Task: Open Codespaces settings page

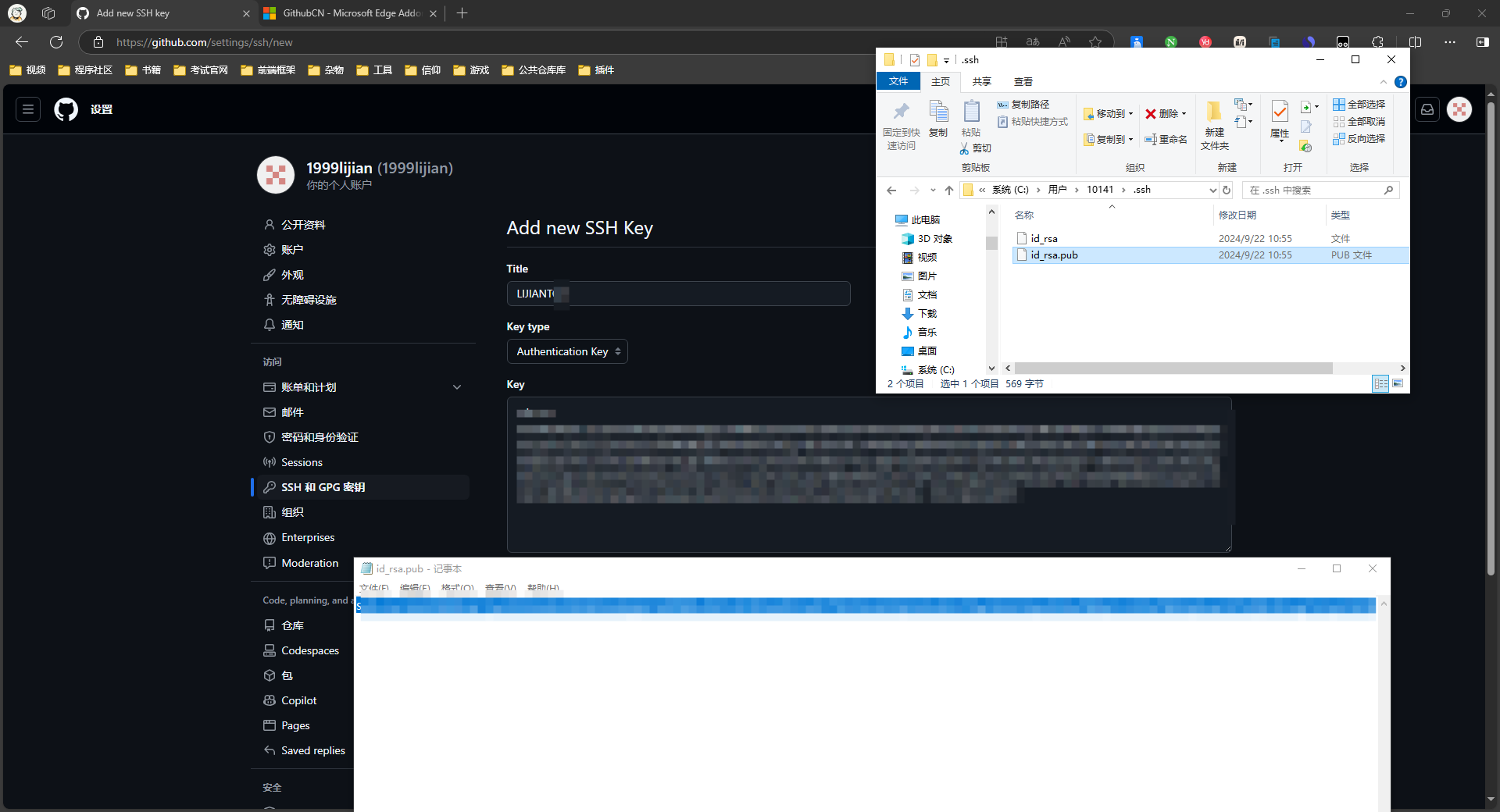Action: [x=310, y=650]
